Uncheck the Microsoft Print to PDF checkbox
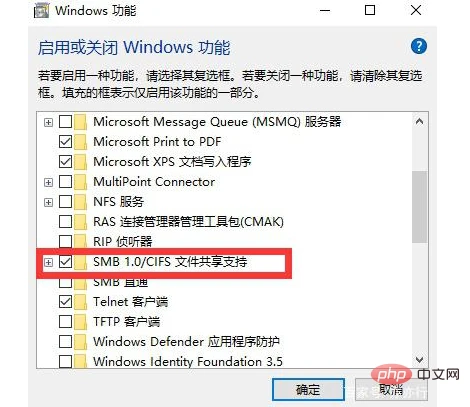This screenshot has width=470, height=407. click(65, 142)
